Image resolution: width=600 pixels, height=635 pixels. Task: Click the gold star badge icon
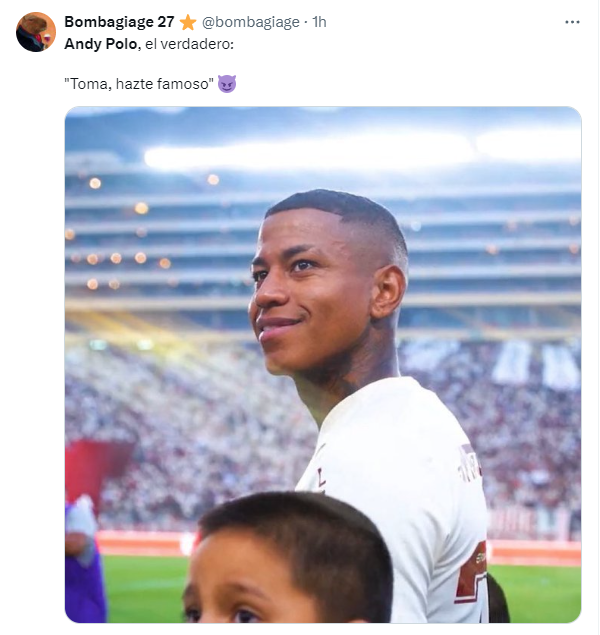[188, 22]
